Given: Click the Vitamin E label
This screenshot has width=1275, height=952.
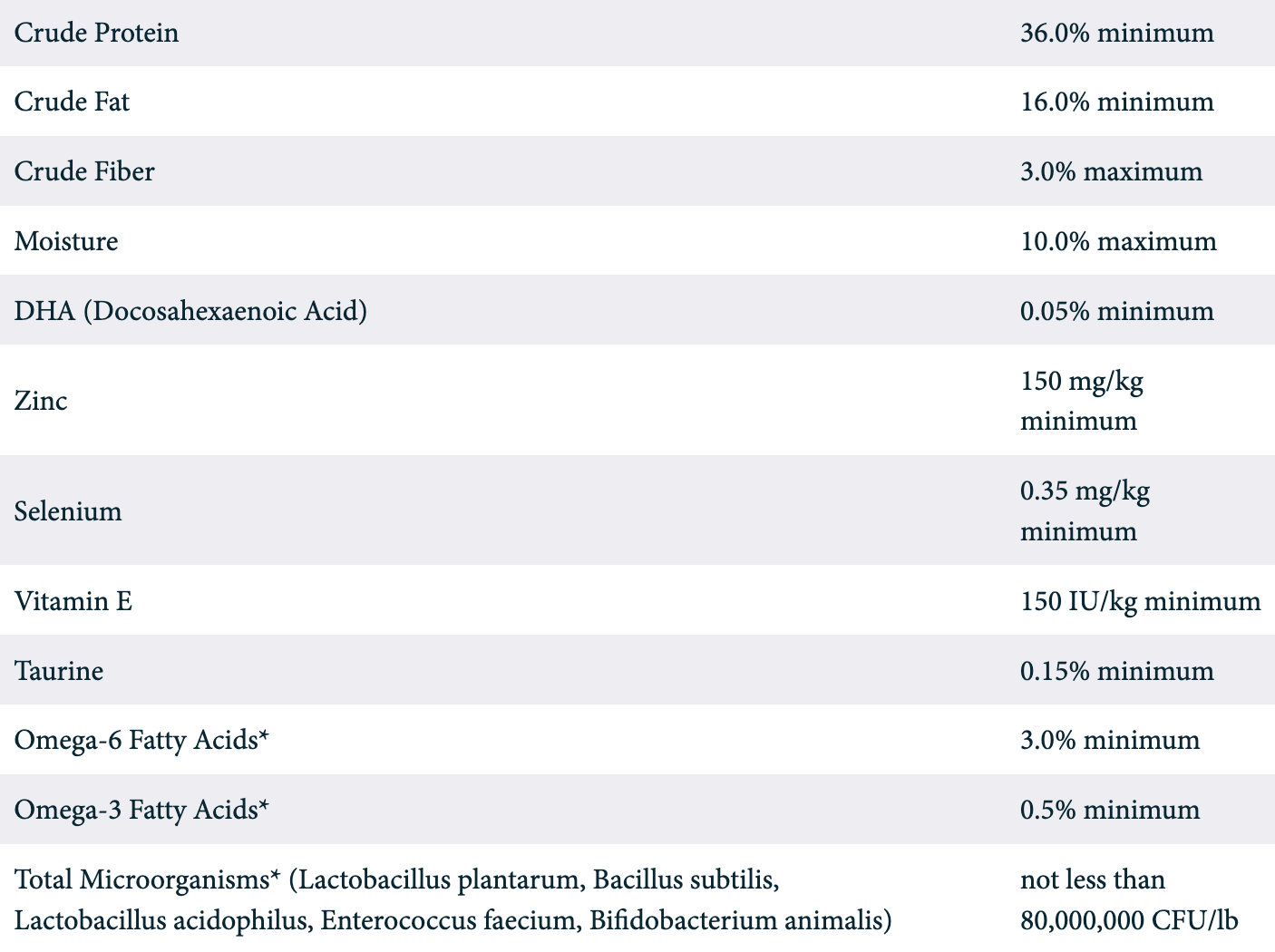Looking at the screenshot, I should (x=73, y=601).
